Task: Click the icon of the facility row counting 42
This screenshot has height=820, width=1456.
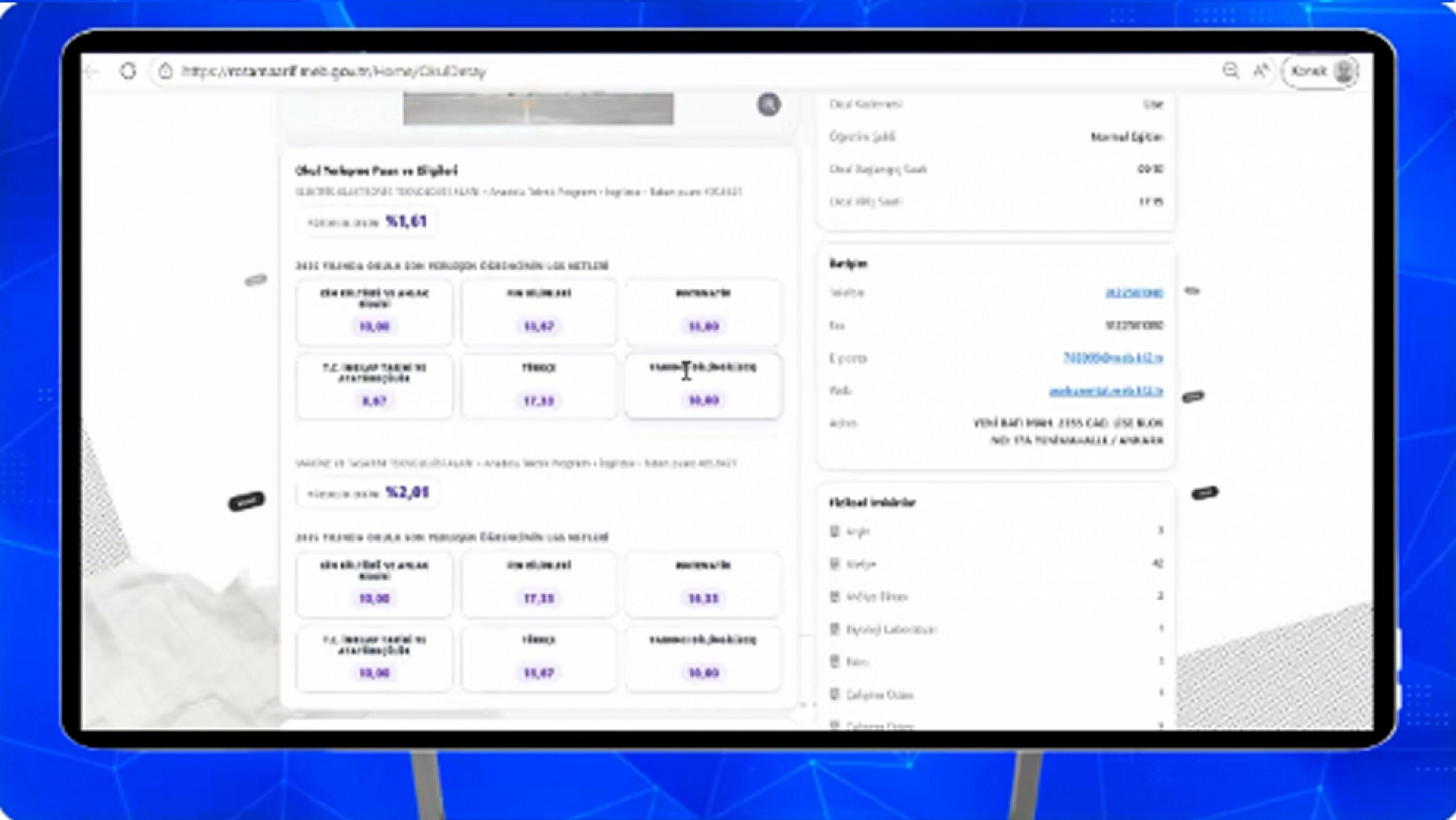Action: [x=834, y=564]
